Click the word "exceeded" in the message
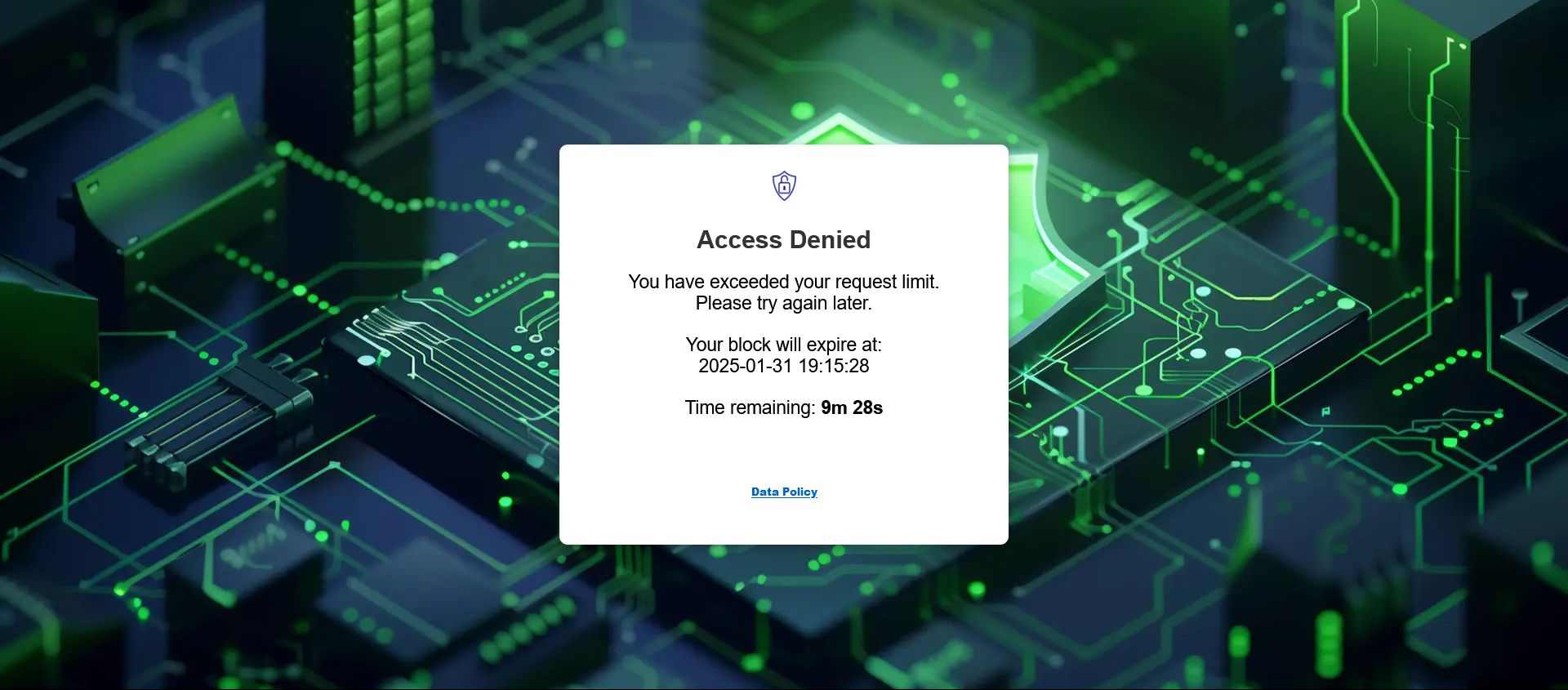The image size is (1568, 690). [748, 282]
